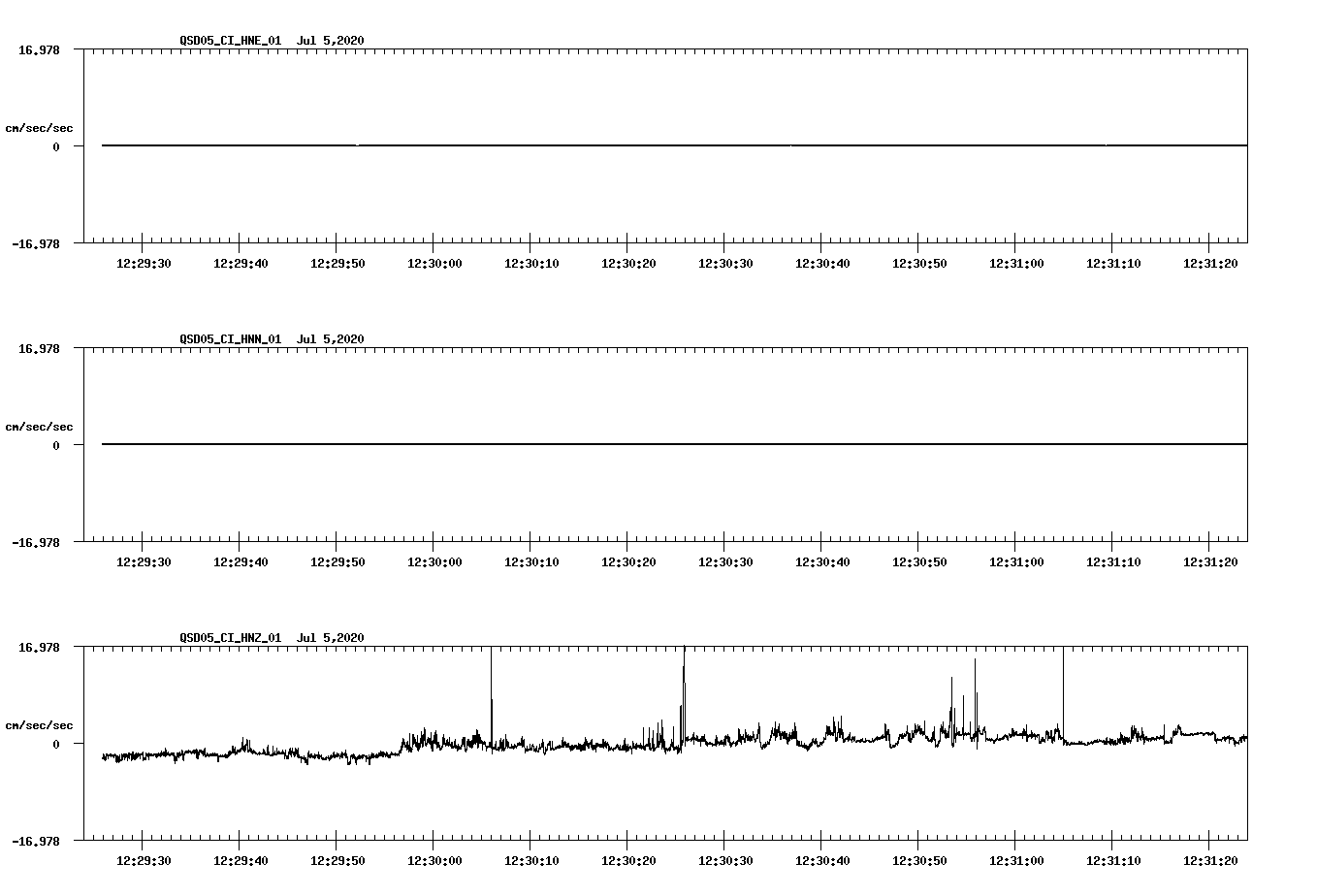
Task: Click the 12:29:40 time label under the HNN chart
Action: (x=241, y=562)
